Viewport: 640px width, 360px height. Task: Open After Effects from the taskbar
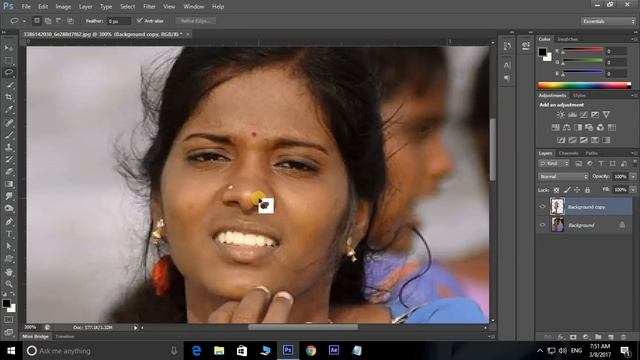pos(334,350)
